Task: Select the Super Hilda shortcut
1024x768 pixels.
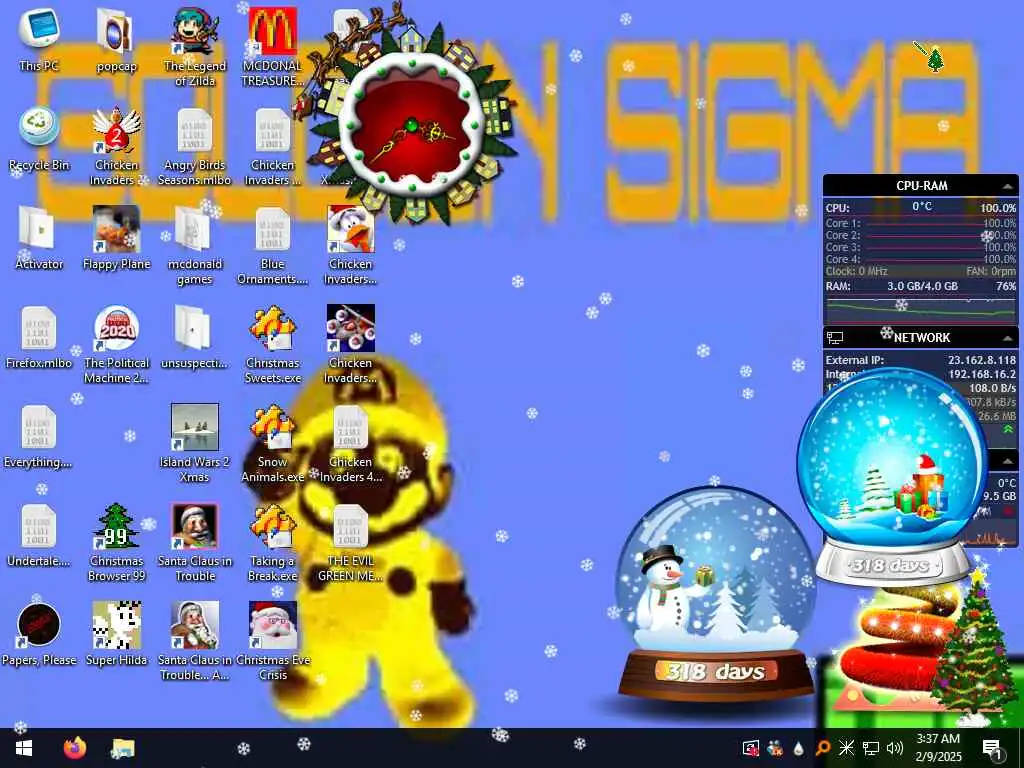Action: (x=116, y=635)
